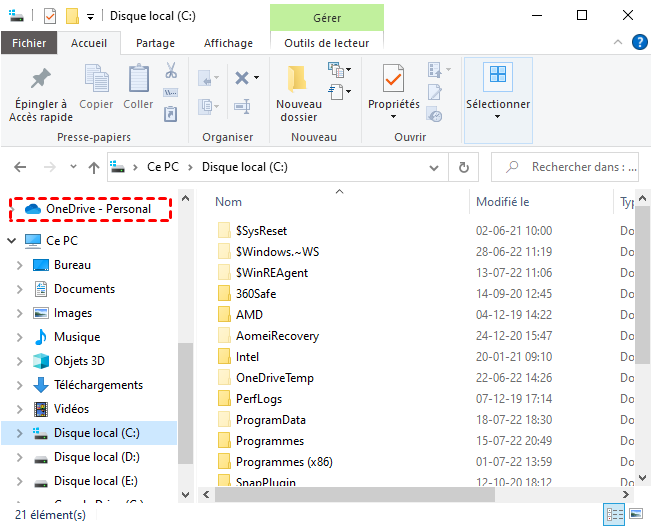
Task: Open the address bar history dropdown
Action: point(434,168)
